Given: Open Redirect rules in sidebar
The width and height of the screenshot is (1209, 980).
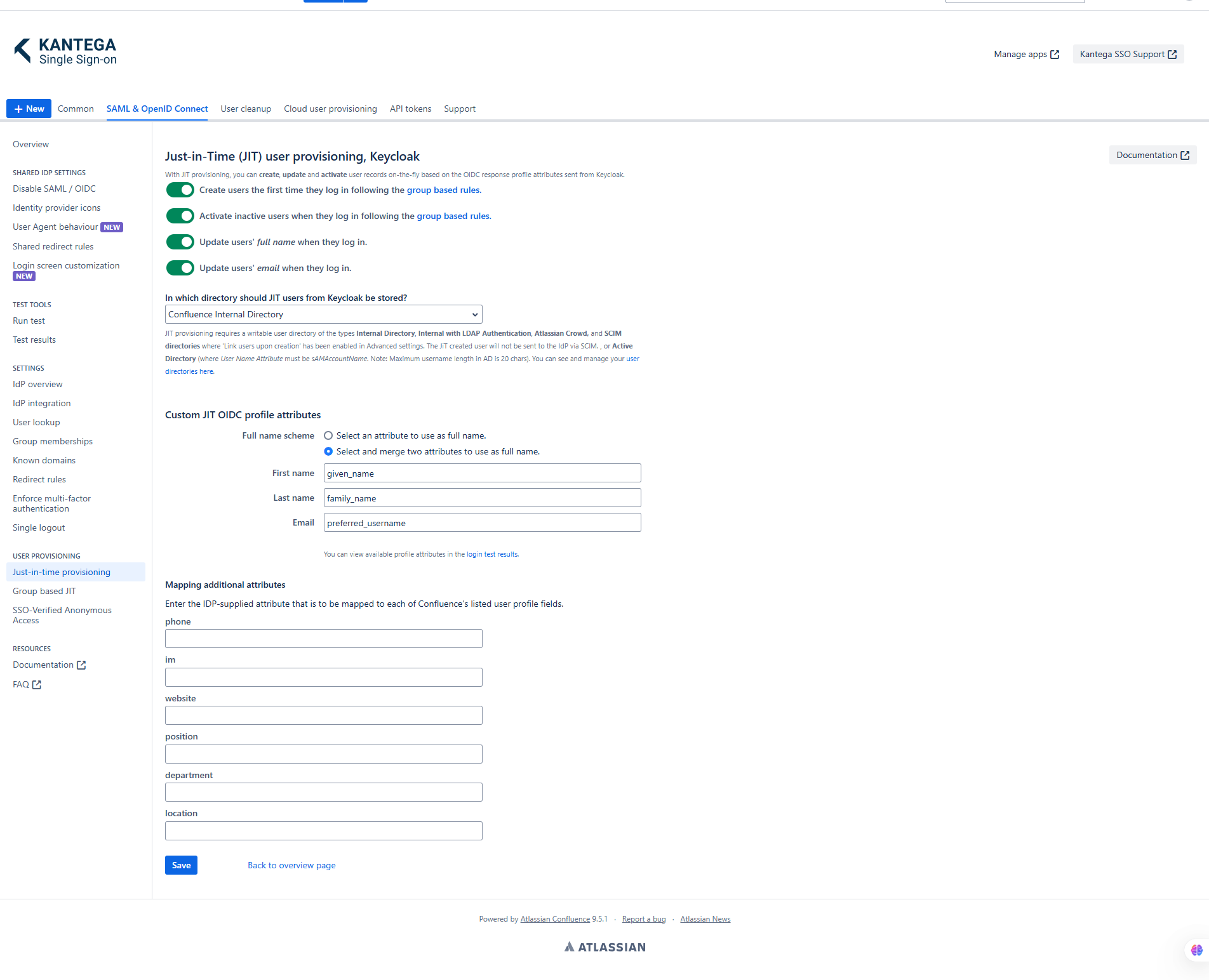Looking at the screenshot, I should [x=39, y=480].
